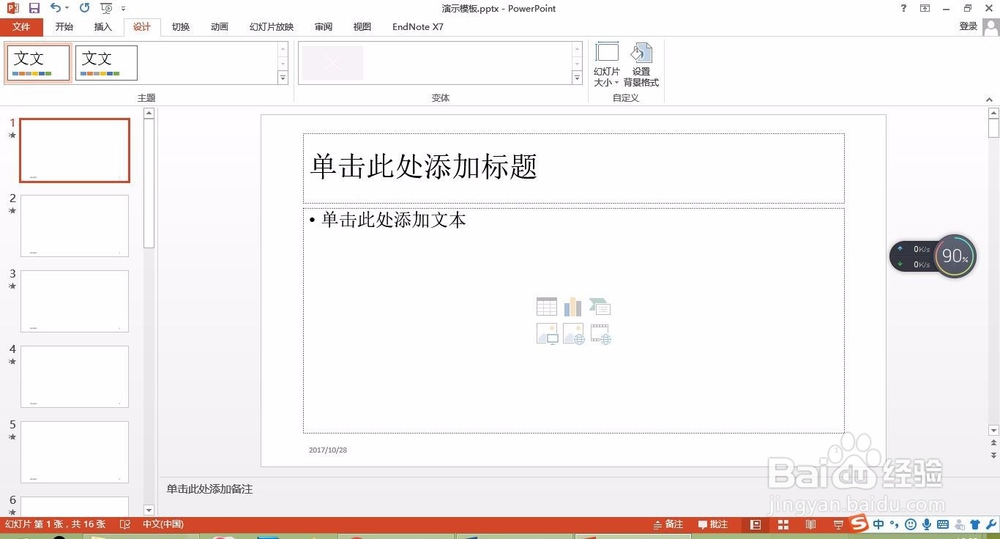The height and width of the screenshot is (539, 1000).
Task: Select slide 3 thumbnail
Action: point(75,301)
